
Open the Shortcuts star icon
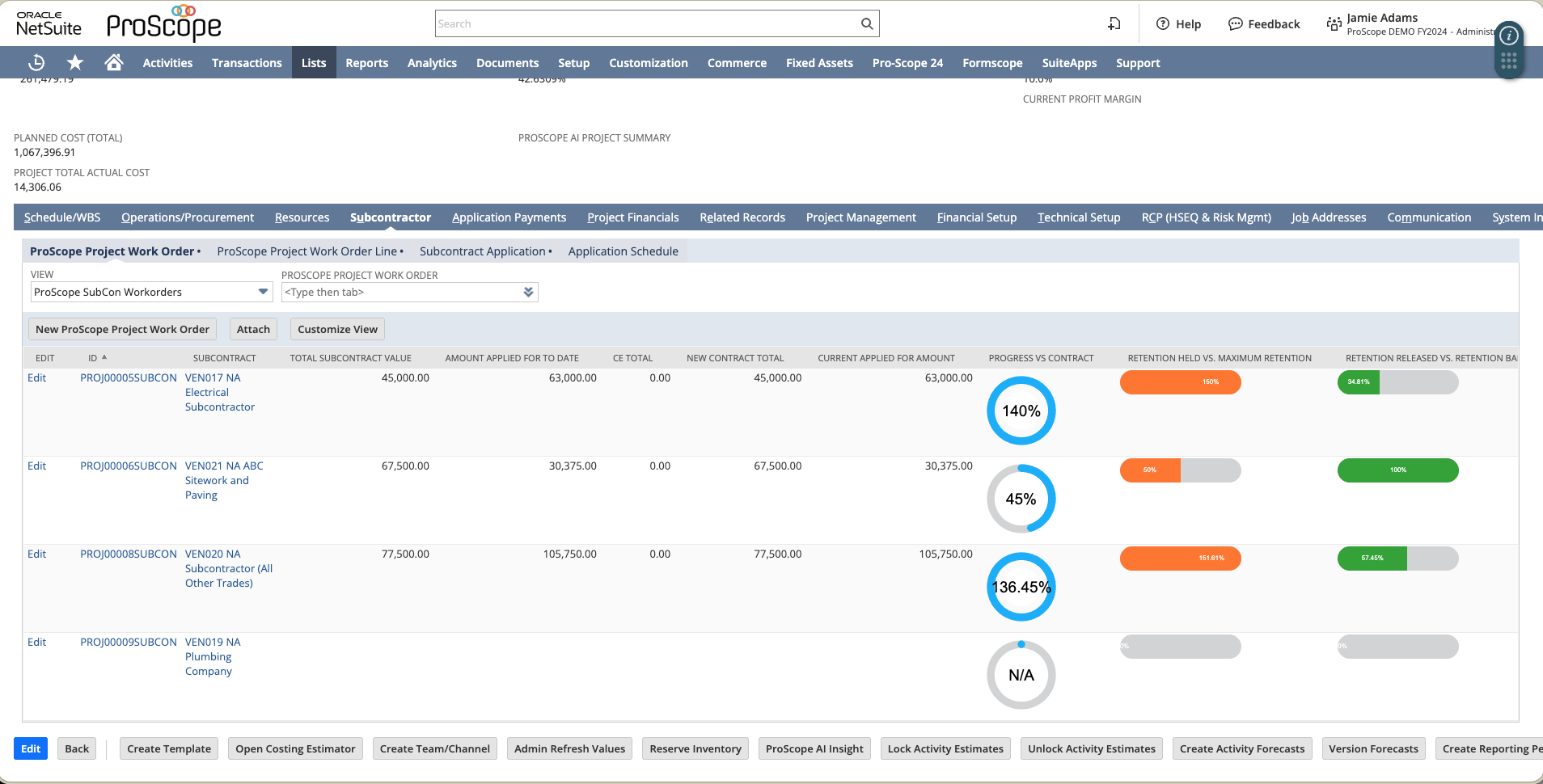pos(75,62)
